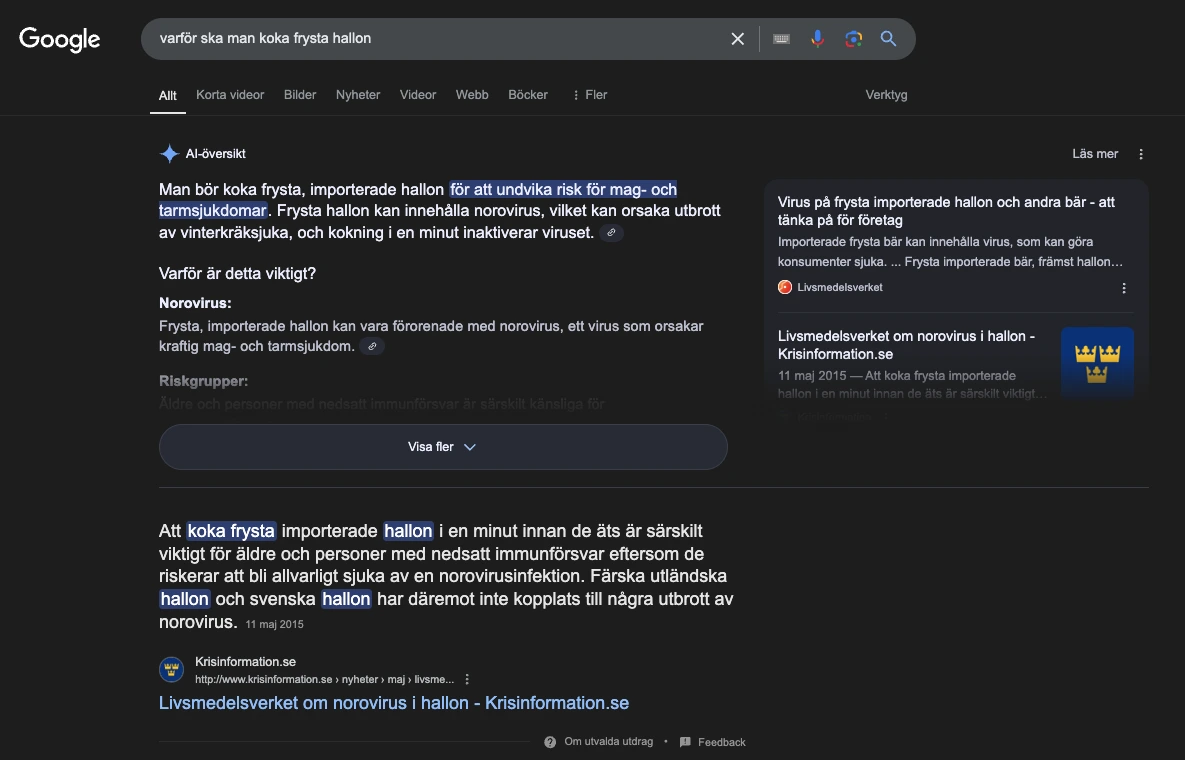Expand the AI overview with Visa fler
The image size is (1185, 760).
pyautogui.click(x=442, y=447)
